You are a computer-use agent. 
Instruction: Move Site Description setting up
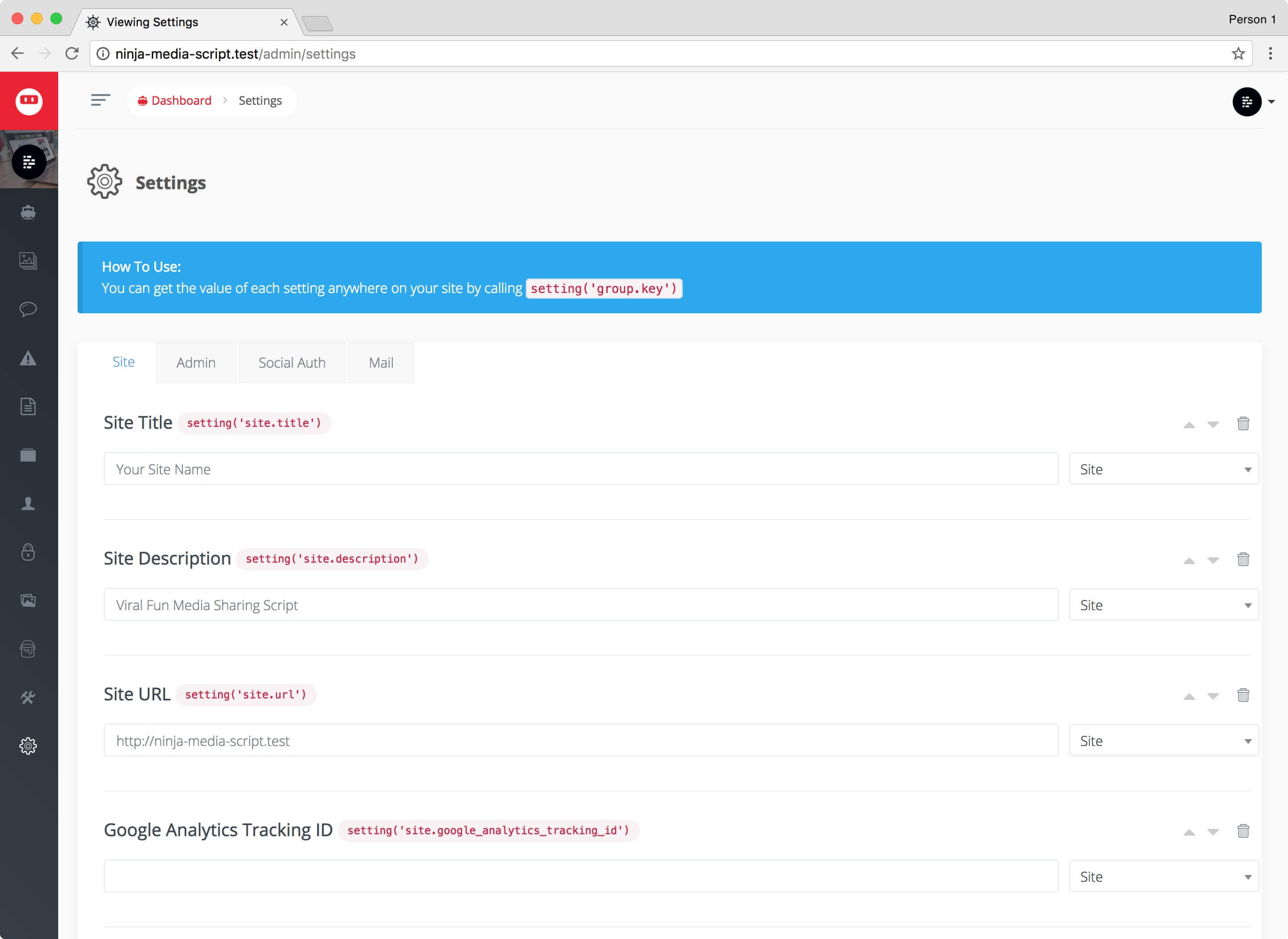1189,561
